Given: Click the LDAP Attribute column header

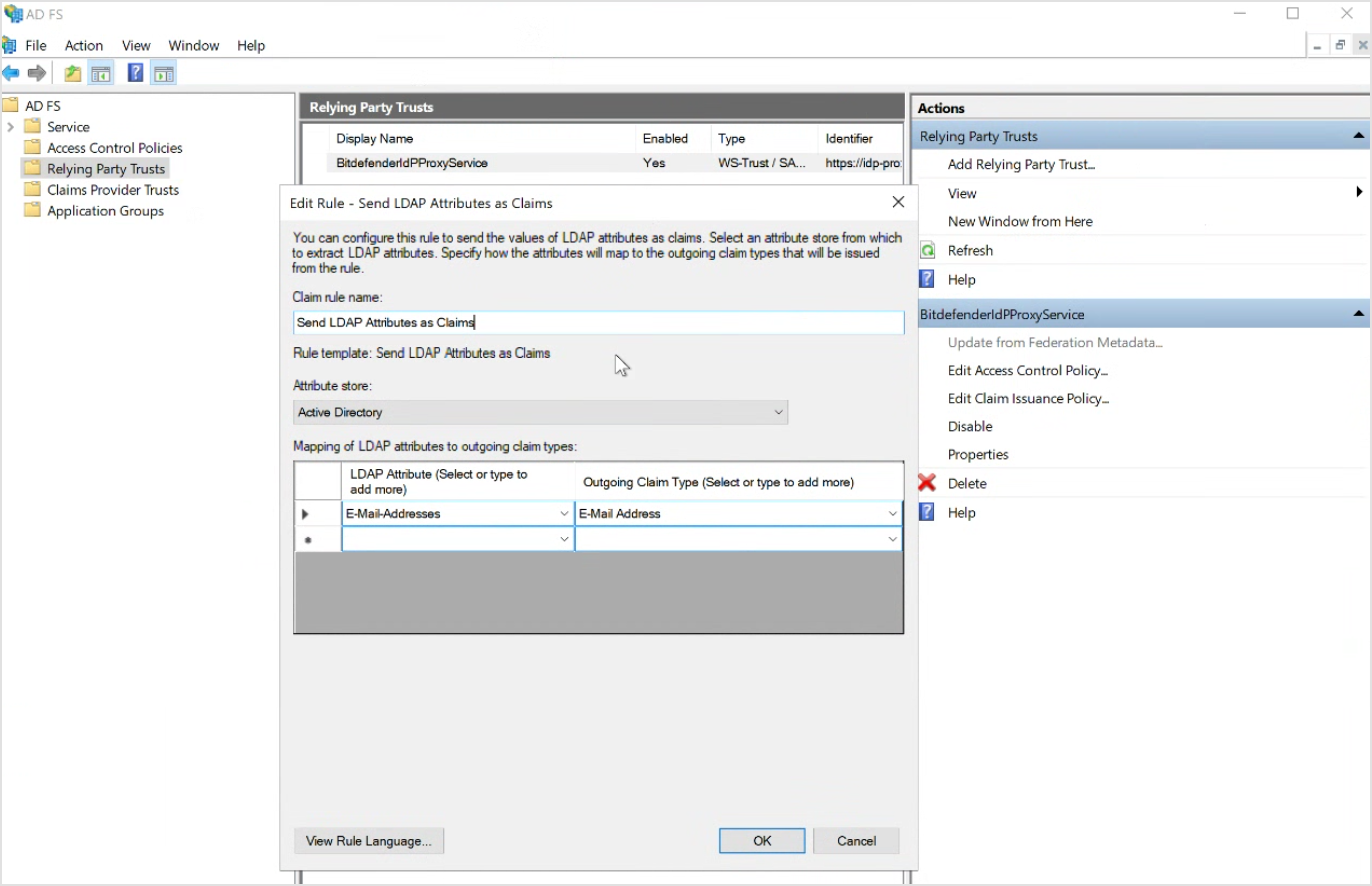Looking at the screenshot, I should (457, 482).
